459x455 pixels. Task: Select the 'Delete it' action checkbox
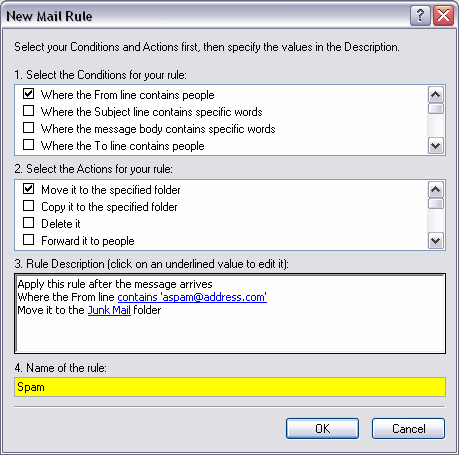(x=29, y=223)
